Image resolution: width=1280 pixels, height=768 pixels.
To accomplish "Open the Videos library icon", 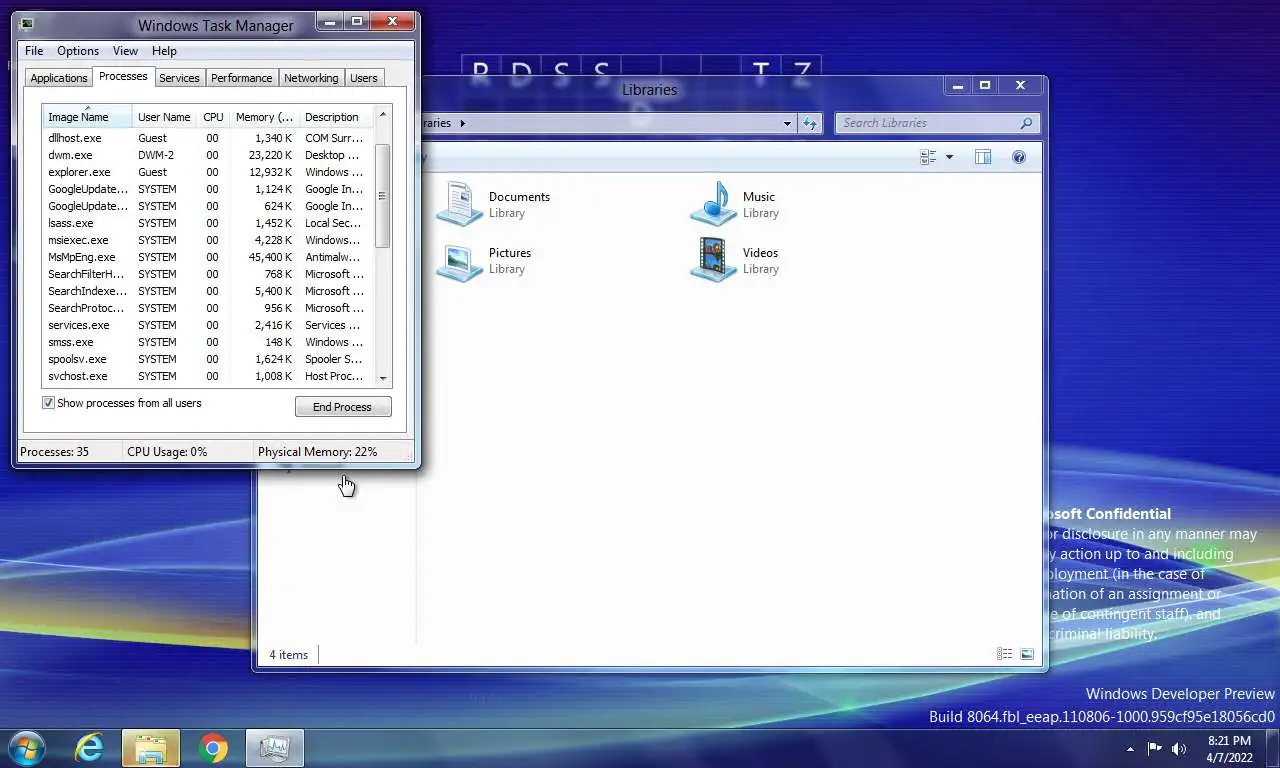I will pos(712,261).
